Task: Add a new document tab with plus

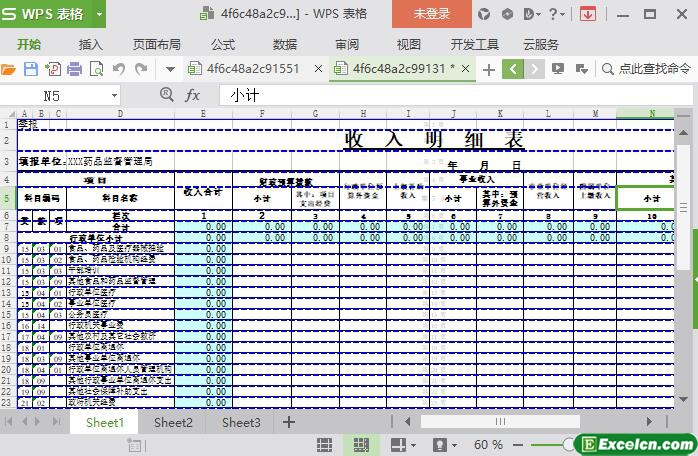Action: pyautogui.click(x=488, y=69)
